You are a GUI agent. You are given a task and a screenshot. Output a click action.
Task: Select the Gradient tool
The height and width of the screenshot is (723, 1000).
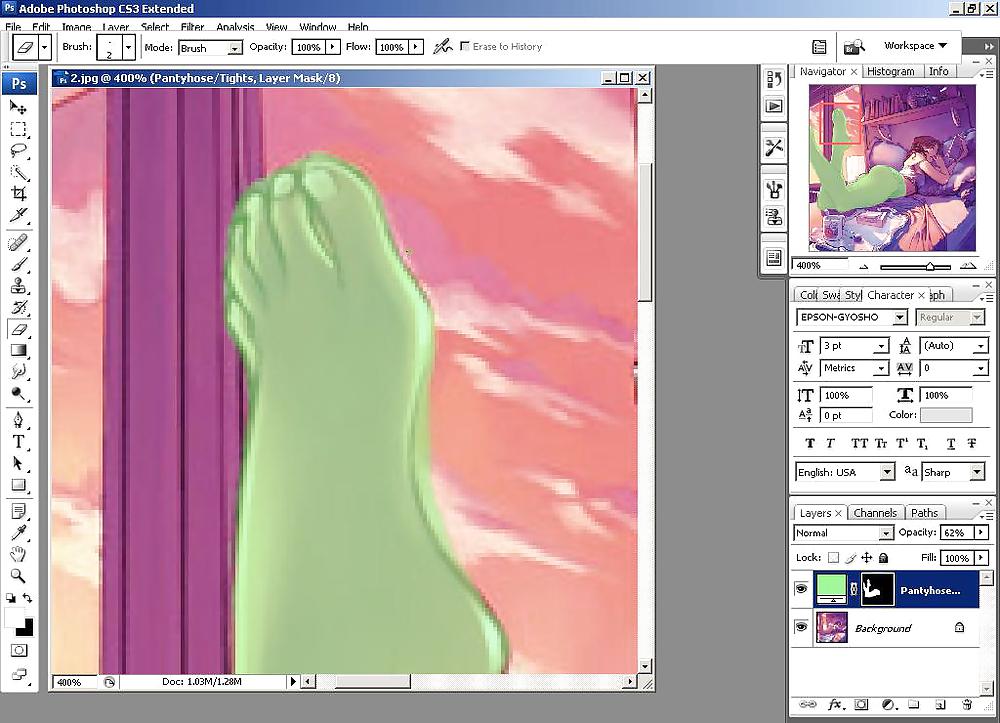coord(18,350)
